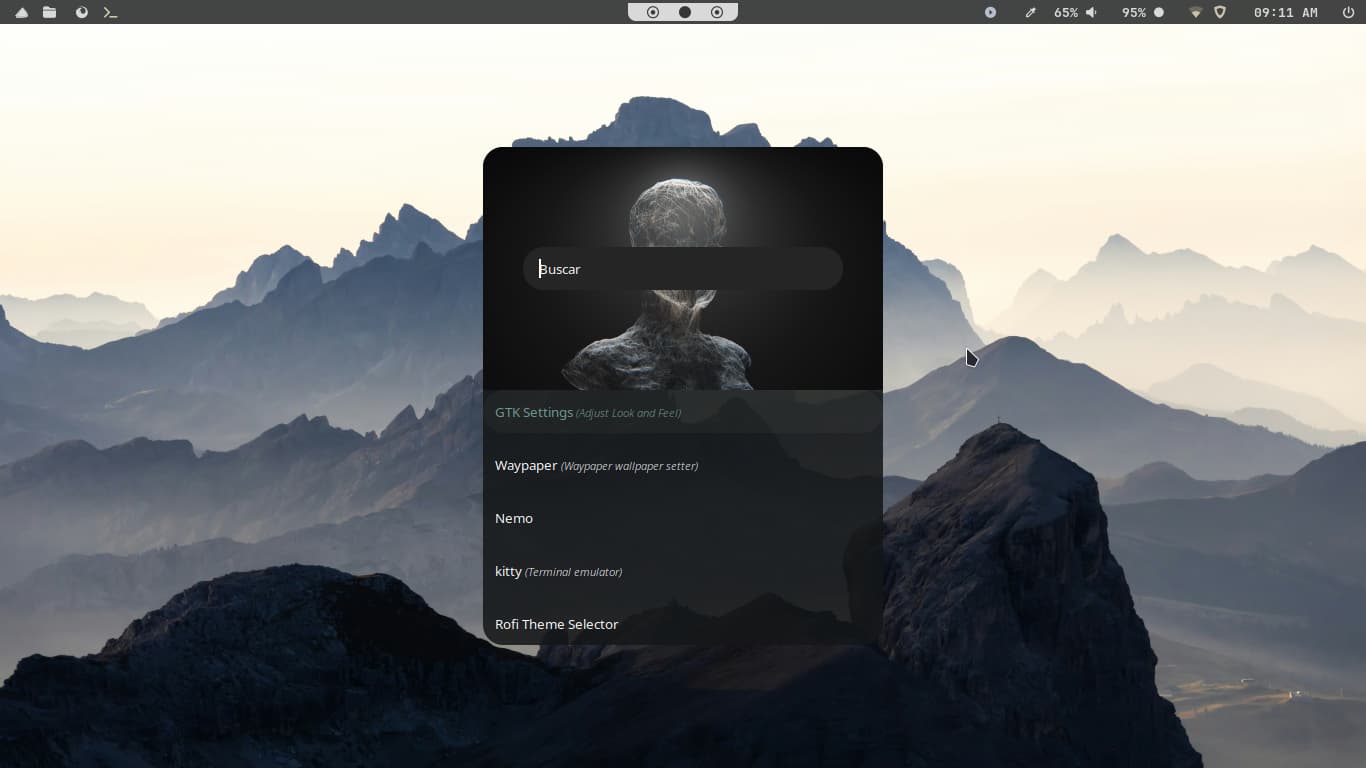Select the active middle workspace dot
The width and height of the screenshot is (1366, 768).
tap(685, 12)
